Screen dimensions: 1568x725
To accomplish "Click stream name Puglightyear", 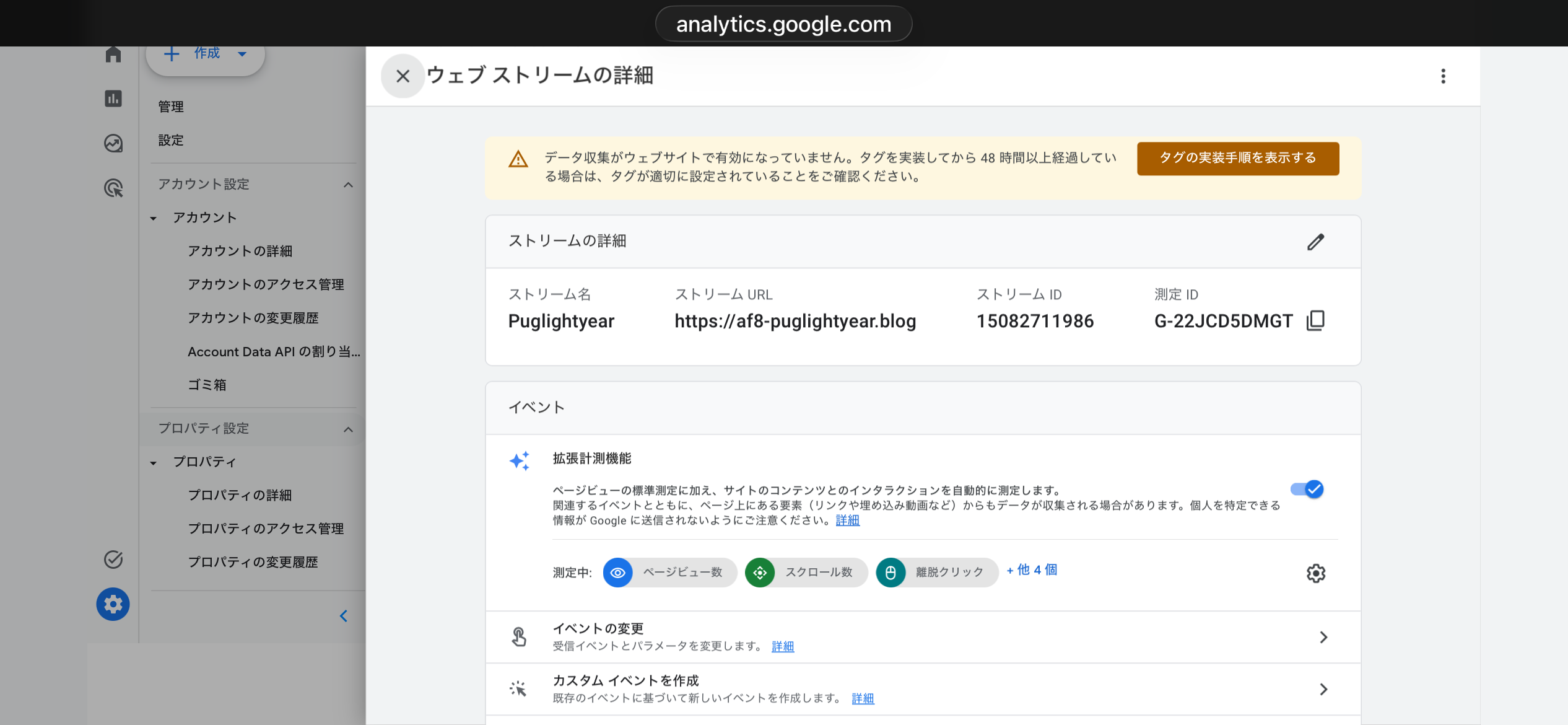I will pyautogui.click(x=561, y=321).
